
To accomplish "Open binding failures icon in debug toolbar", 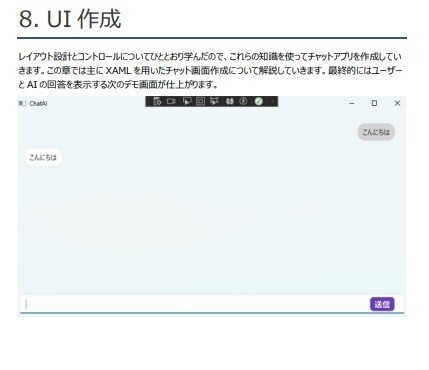I will pos(229,101).
